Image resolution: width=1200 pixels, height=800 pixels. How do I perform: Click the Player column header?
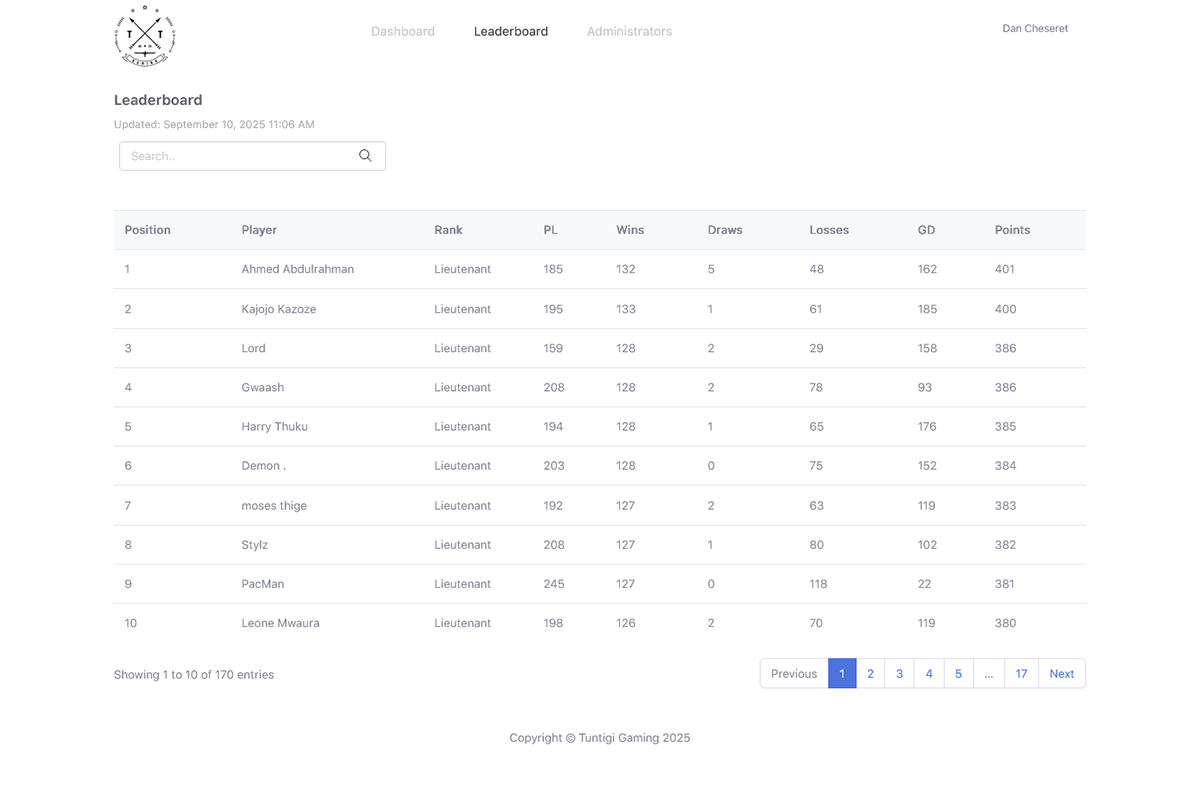pyautogui.click(x=259, y=229)
